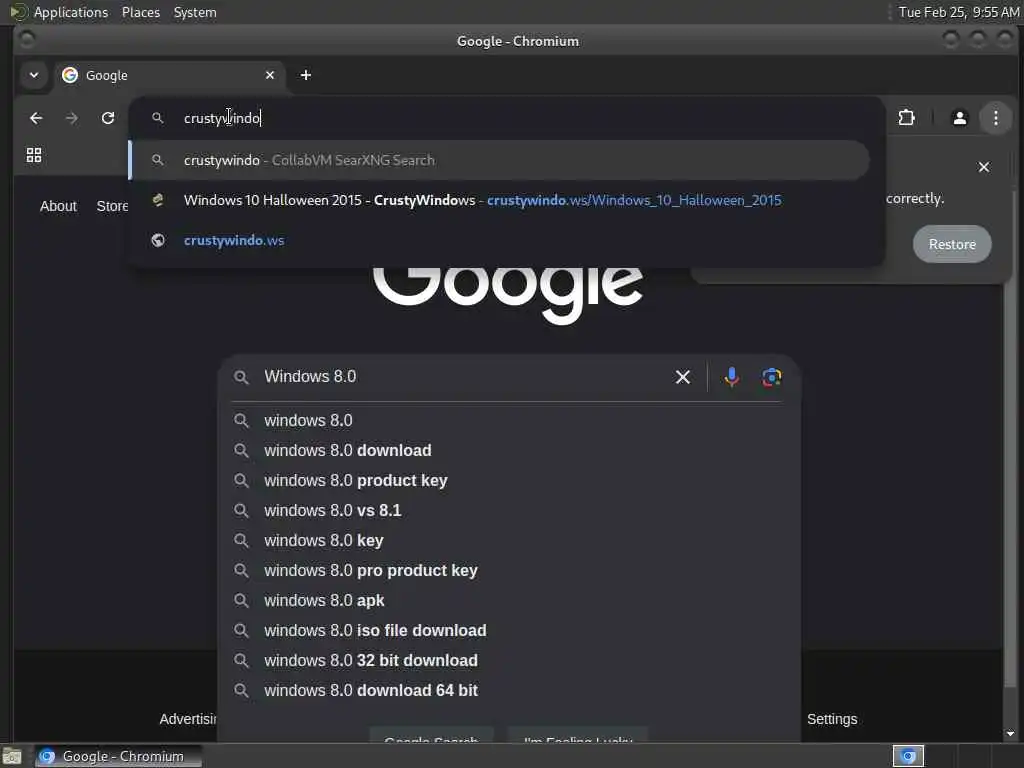Search by image with camera lens icon
Image resolution: width=1024 pixels, height=768 pixels.
[771, 377]
